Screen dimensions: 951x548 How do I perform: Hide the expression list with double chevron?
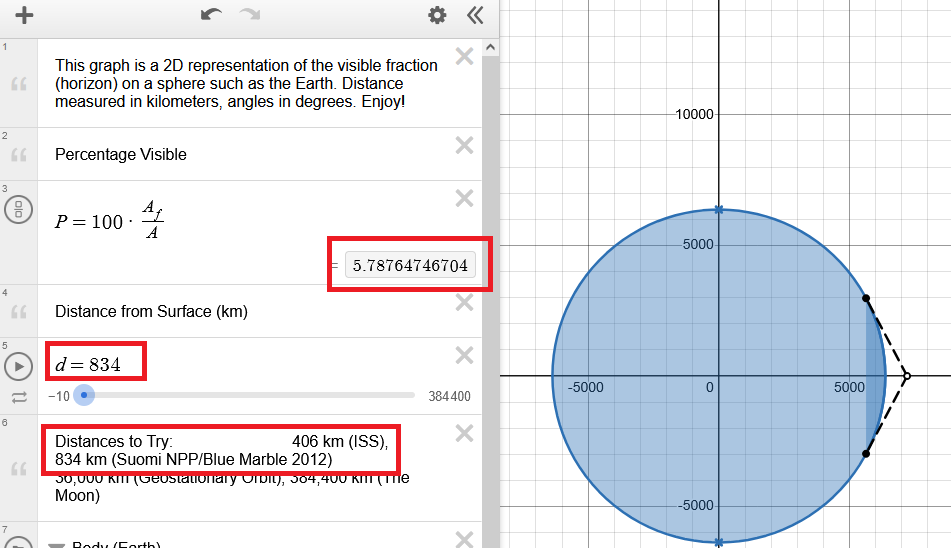pyautogui.click(x=475, y=15)
